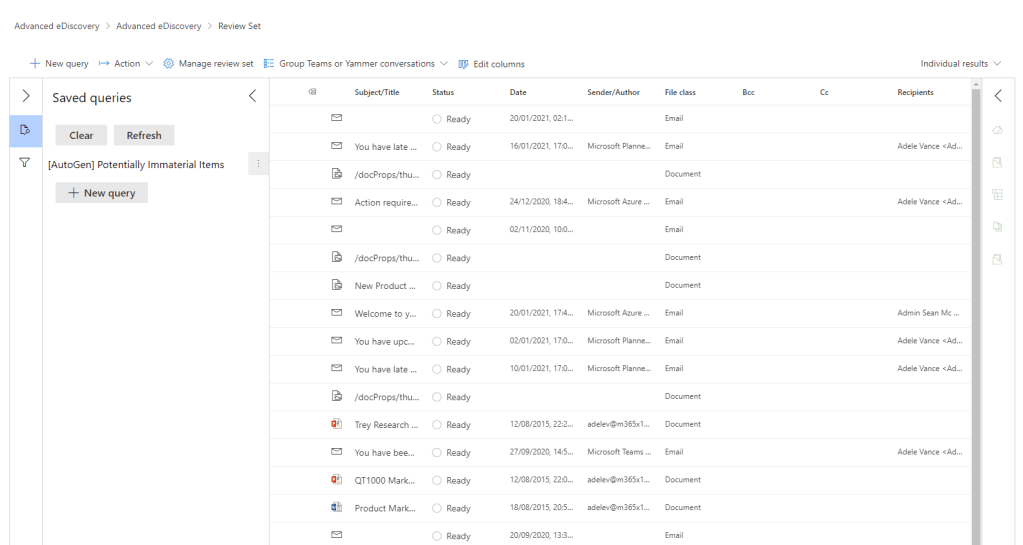Screen dimensions: 1023x545
Task: Click the funnel filter icon in left rail
Action: pyautogui.click(x=25, y=163)
